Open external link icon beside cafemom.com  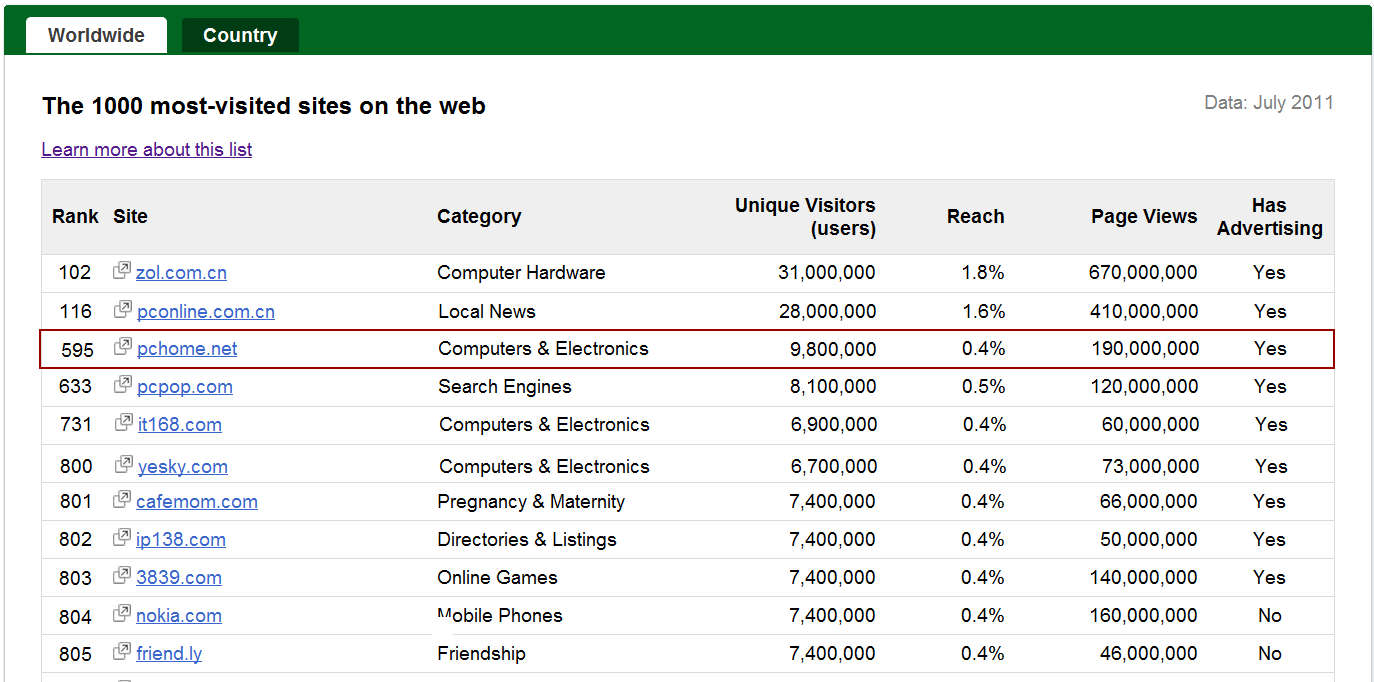(x=122, y=500)
